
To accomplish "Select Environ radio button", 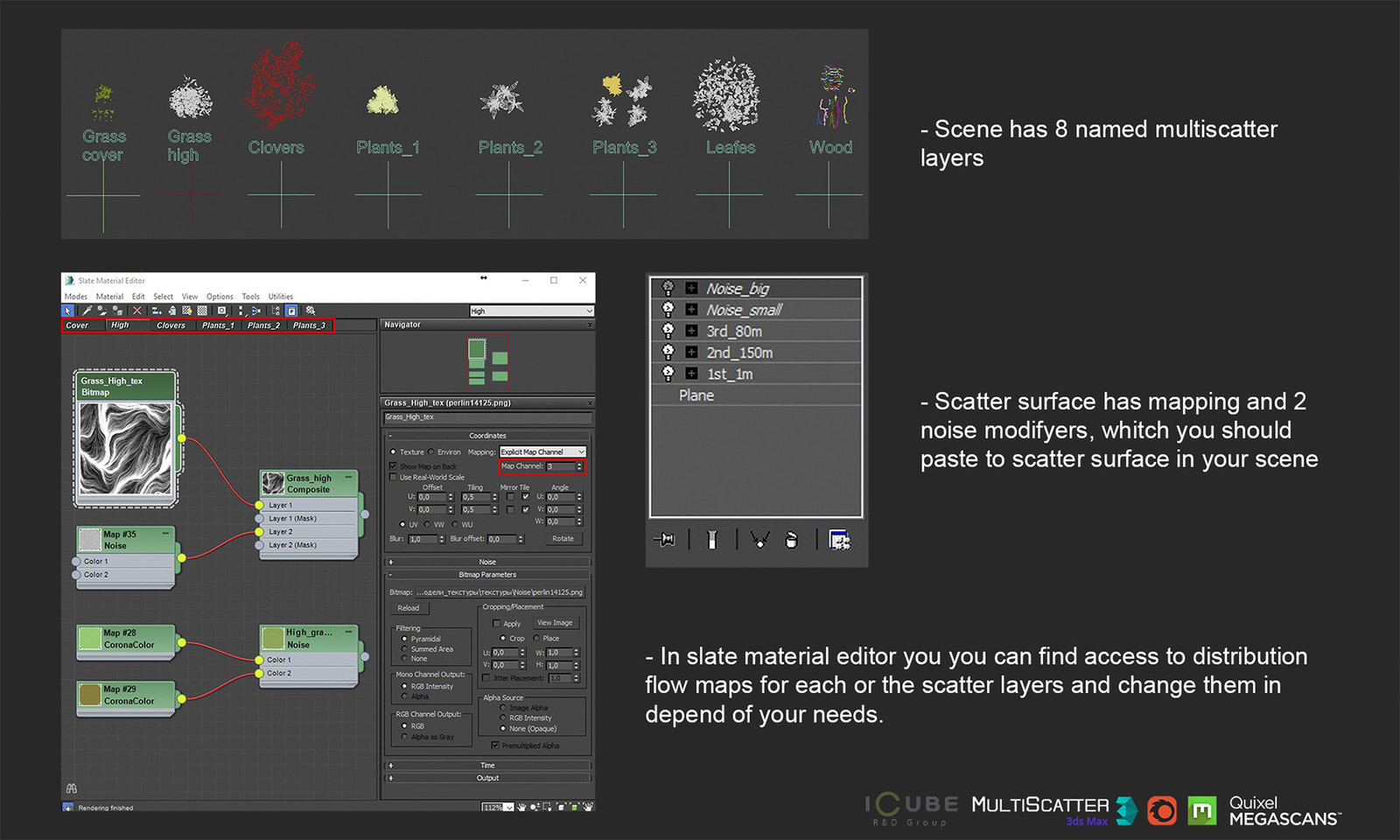I will coord(431,452).
